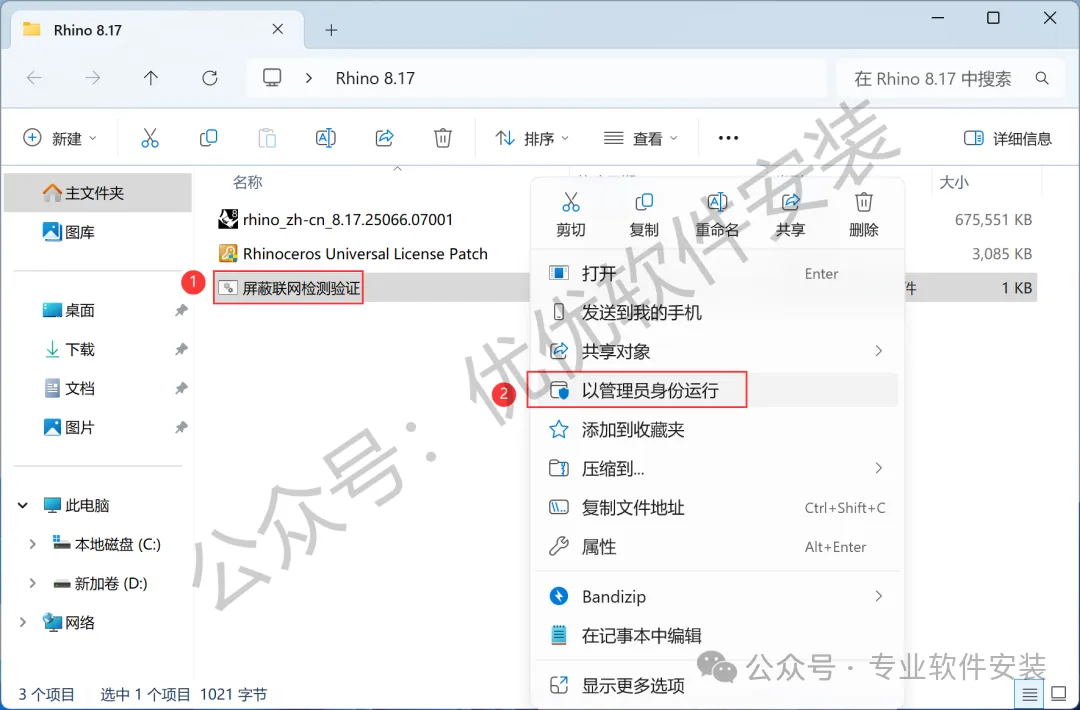This screenshot has height=710, width=1080.
Task: Select 打开 in the context menu
Action: click(x=717, y=273)
